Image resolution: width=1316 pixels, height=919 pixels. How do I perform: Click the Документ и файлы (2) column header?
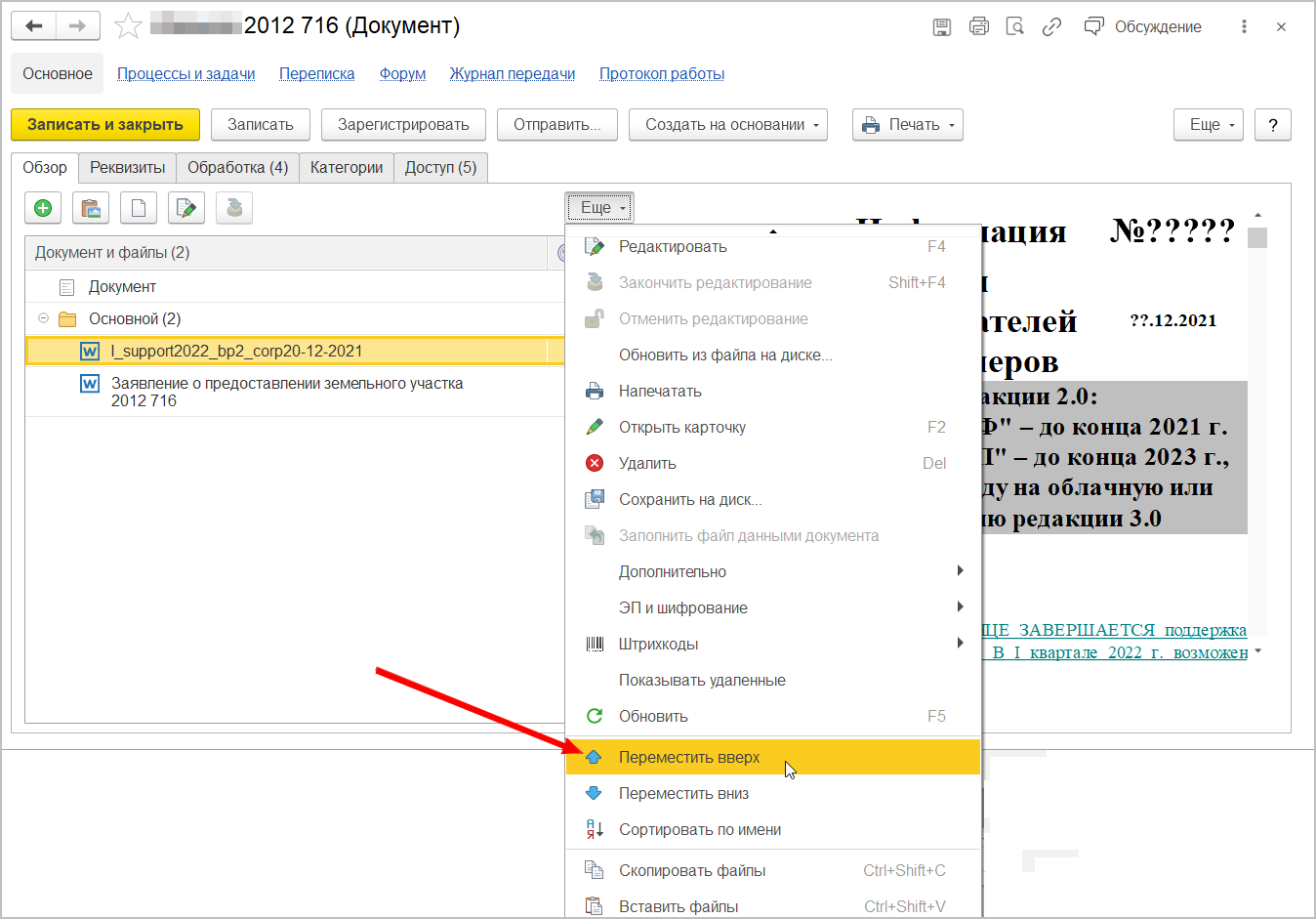coord(285,253)
